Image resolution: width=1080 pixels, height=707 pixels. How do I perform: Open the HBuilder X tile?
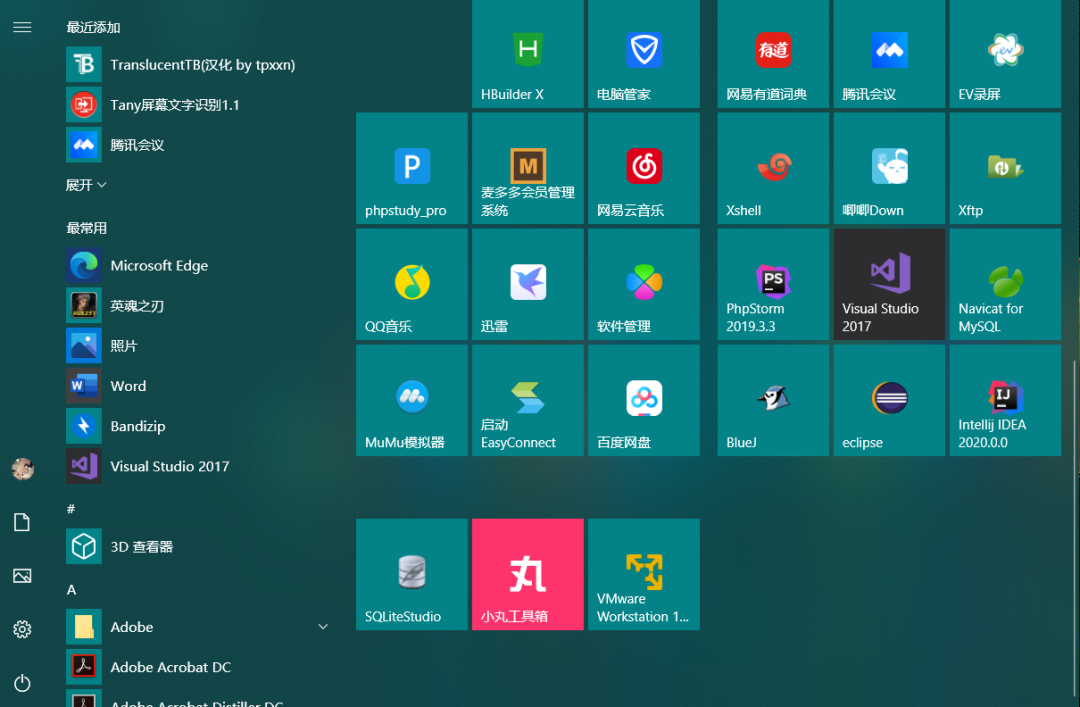coord(528,54)
